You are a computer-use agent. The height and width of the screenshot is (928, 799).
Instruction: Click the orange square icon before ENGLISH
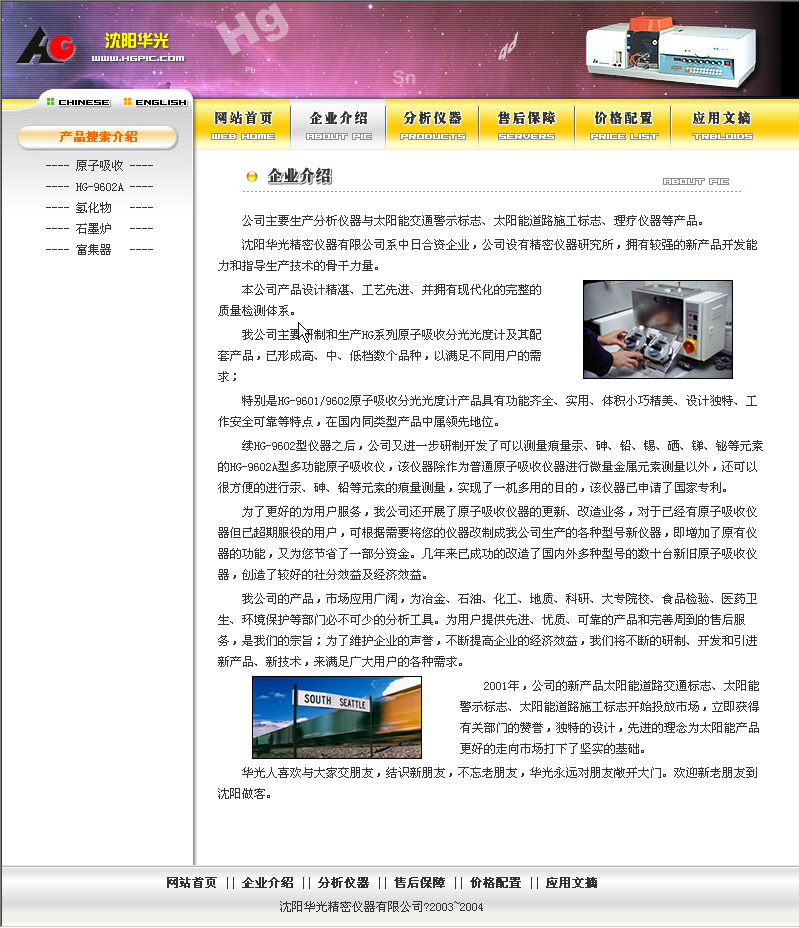(x=127, y=102)
